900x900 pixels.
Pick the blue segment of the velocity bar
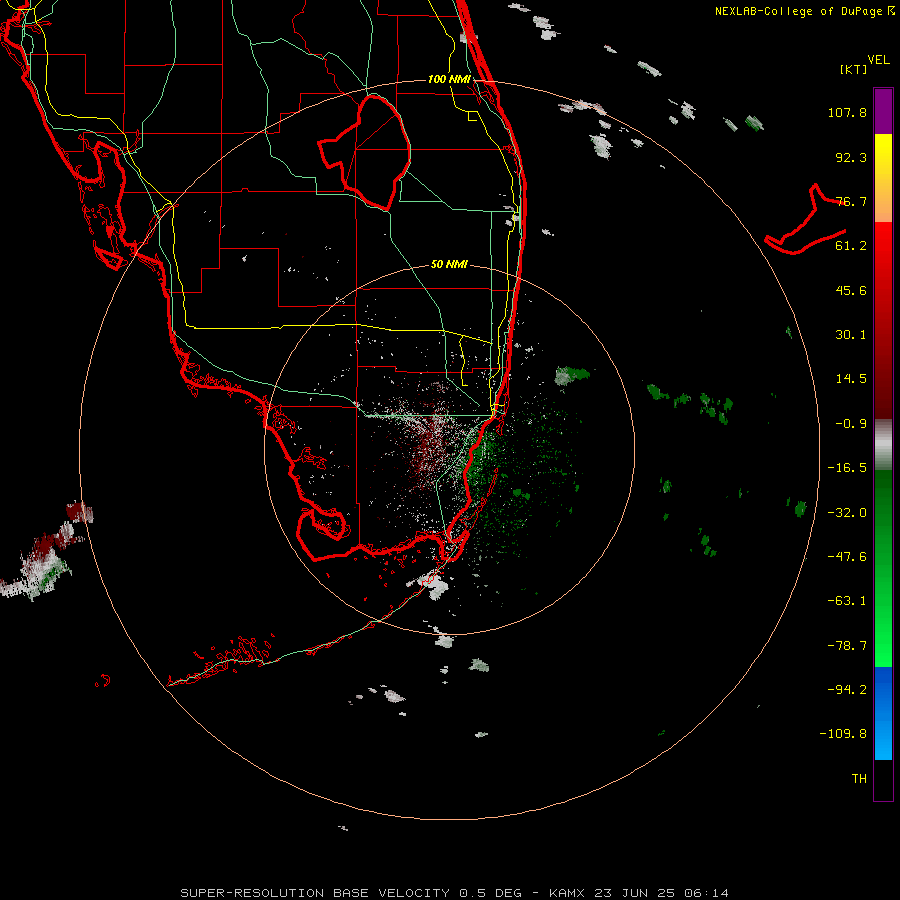883,713
